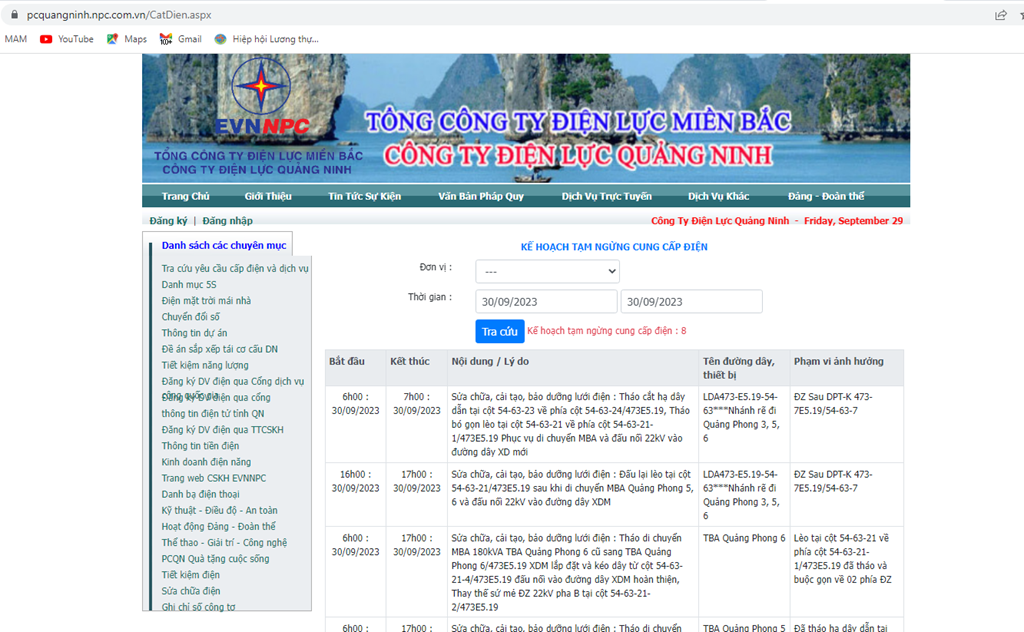Open the Thông tin tiền điện category
The width and height of the screenshot is (1024, 632).
click(x=200, y=446)
